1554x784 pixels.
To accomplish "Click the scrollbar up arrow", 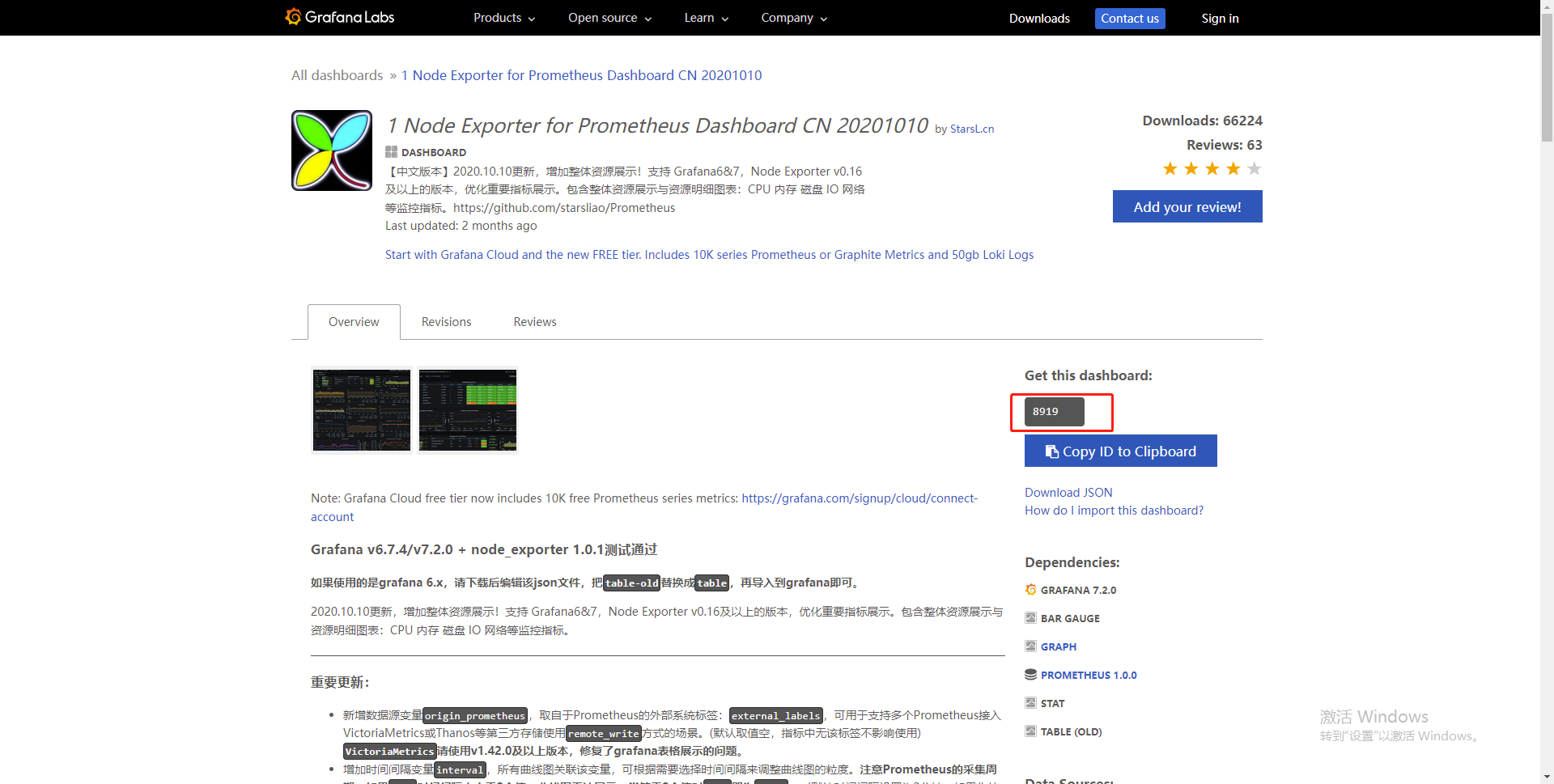I will (1547, 6).
